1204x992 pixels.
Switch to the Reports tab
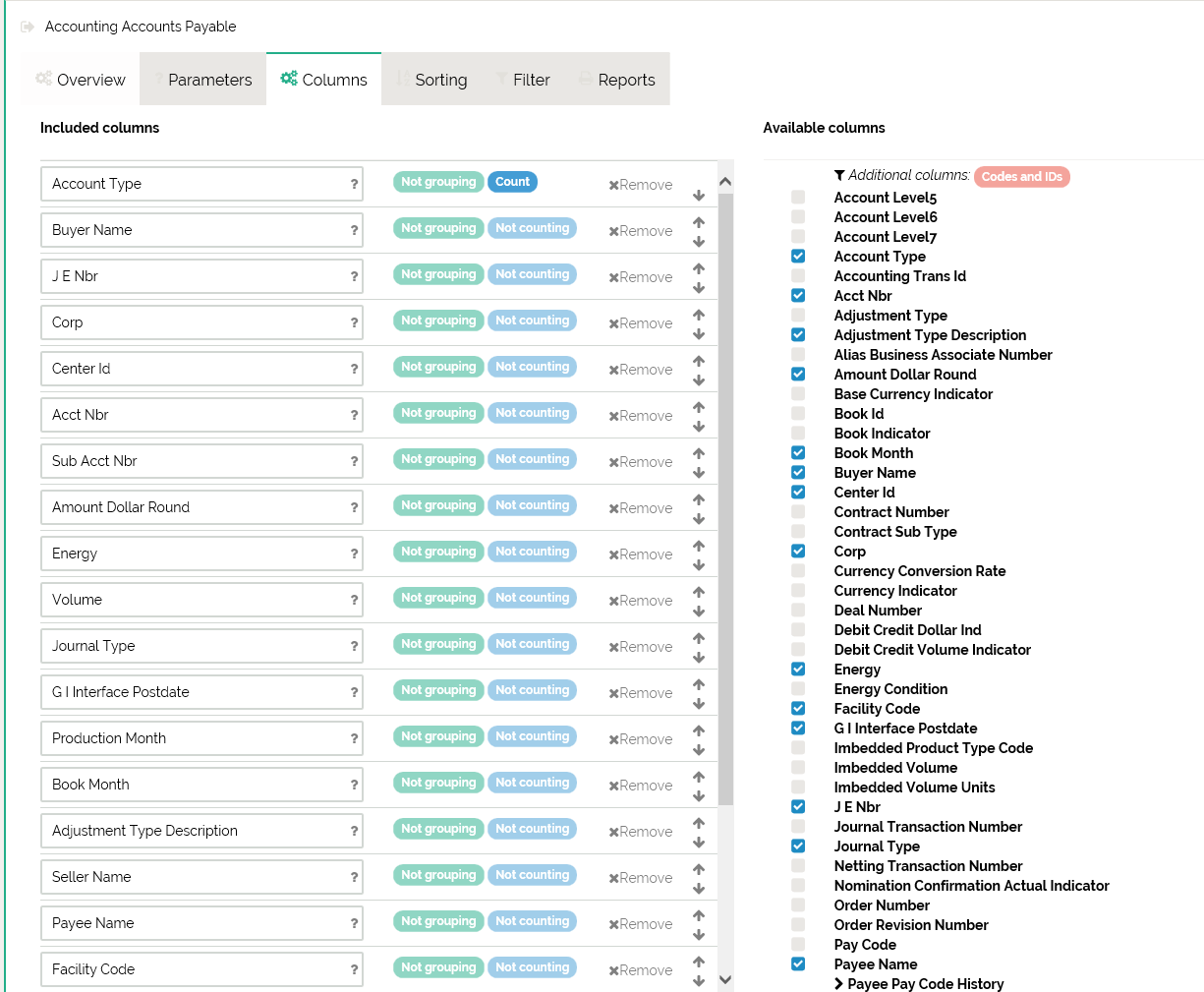coord(617,80)
